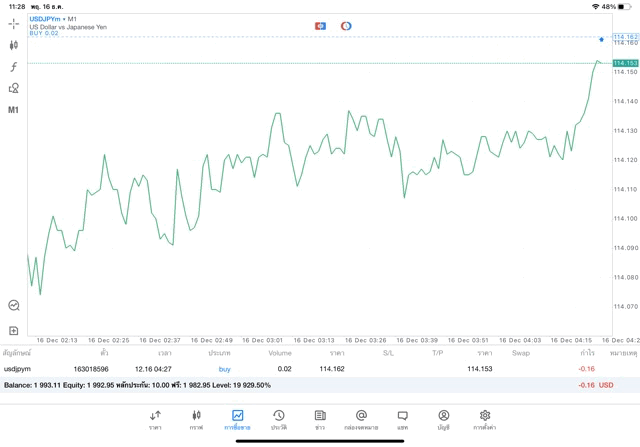640x447 pixels.
Task: Open the drawing objects shapes tool
Action: 14,88
